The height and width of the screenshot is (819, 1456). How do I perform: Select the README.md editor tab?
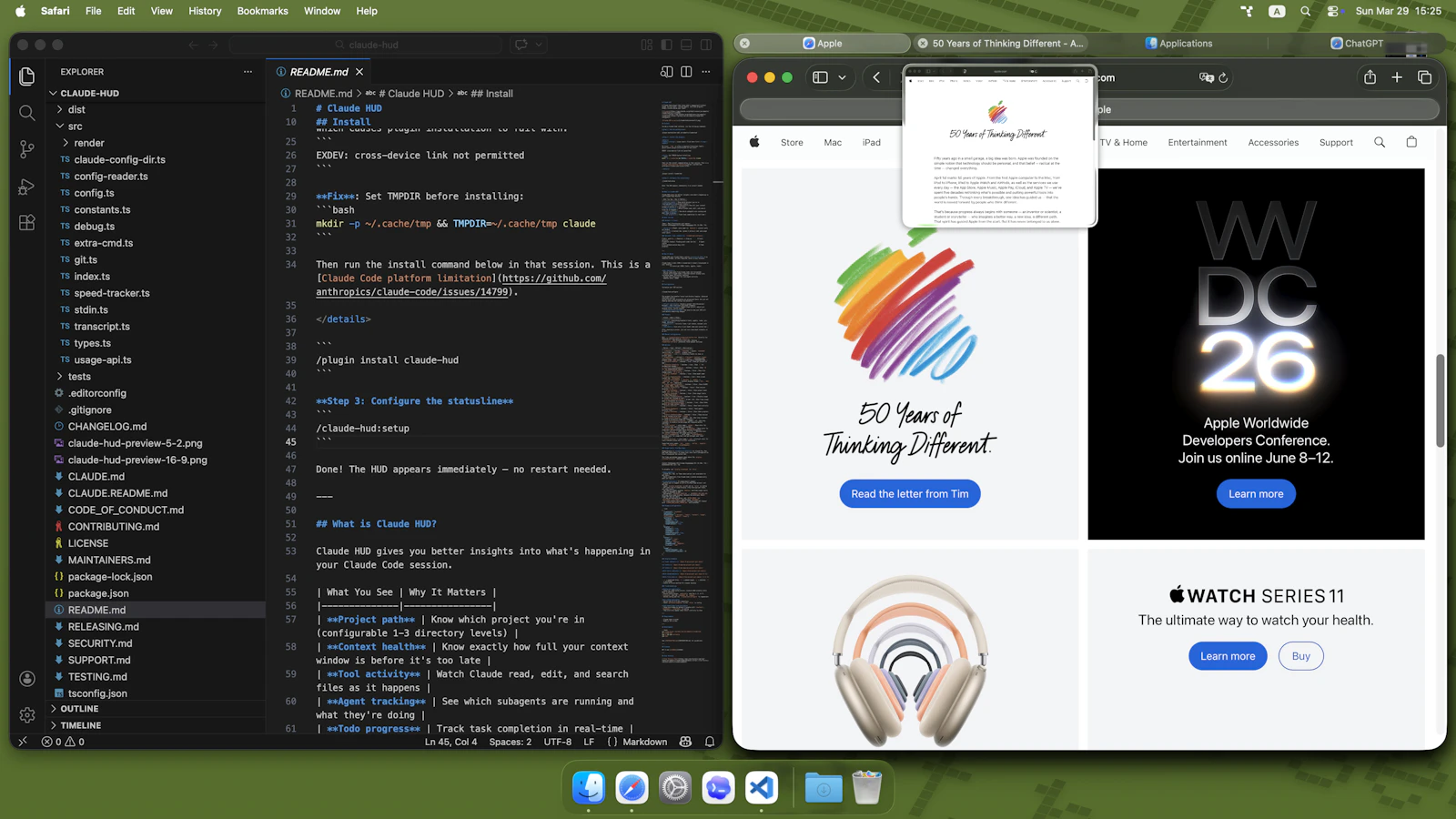coord(319,72)
